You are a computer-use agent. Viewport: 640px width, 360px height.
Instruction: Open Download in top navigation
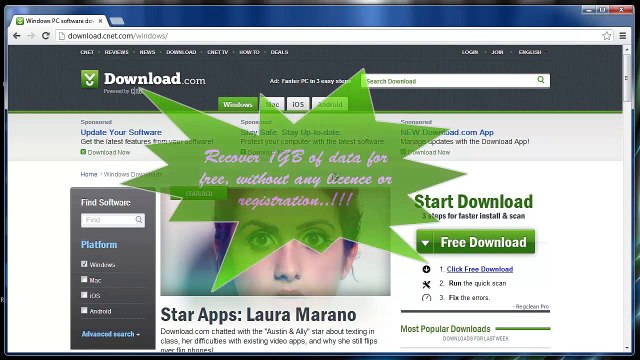click(x=181, y=52)
